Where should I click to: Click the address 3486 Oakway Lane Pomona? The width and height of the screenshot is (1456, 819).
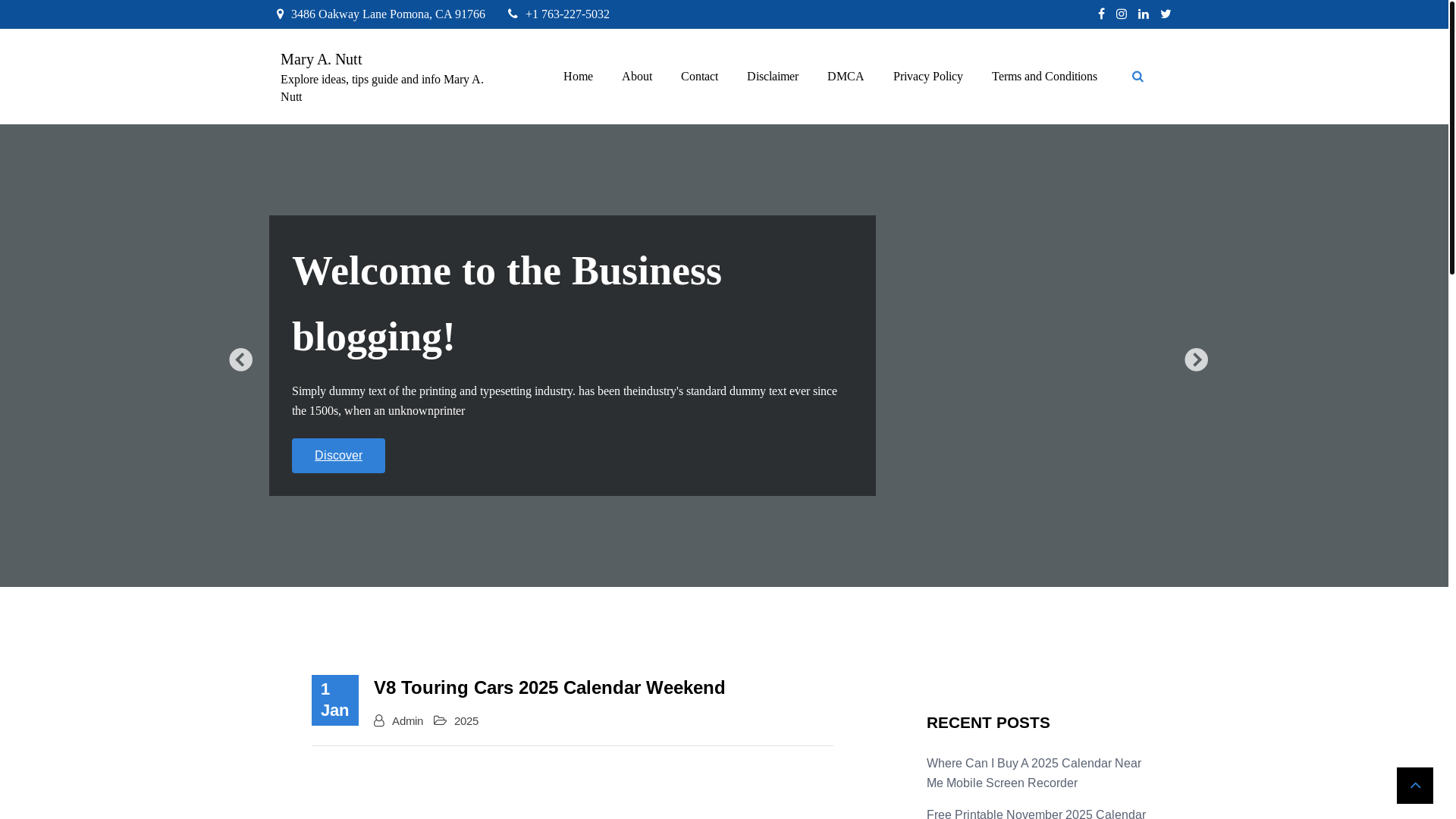click(x=388, y=14)
